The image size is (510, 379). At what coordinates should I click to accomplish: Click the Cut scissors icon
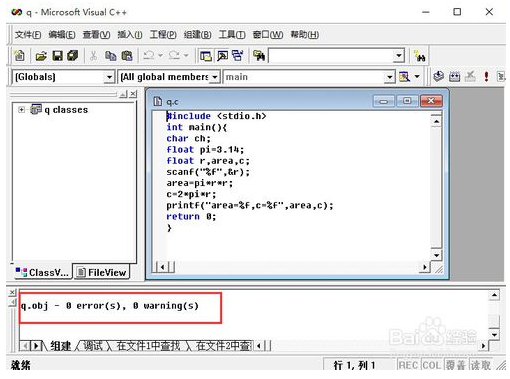point(94,56)
